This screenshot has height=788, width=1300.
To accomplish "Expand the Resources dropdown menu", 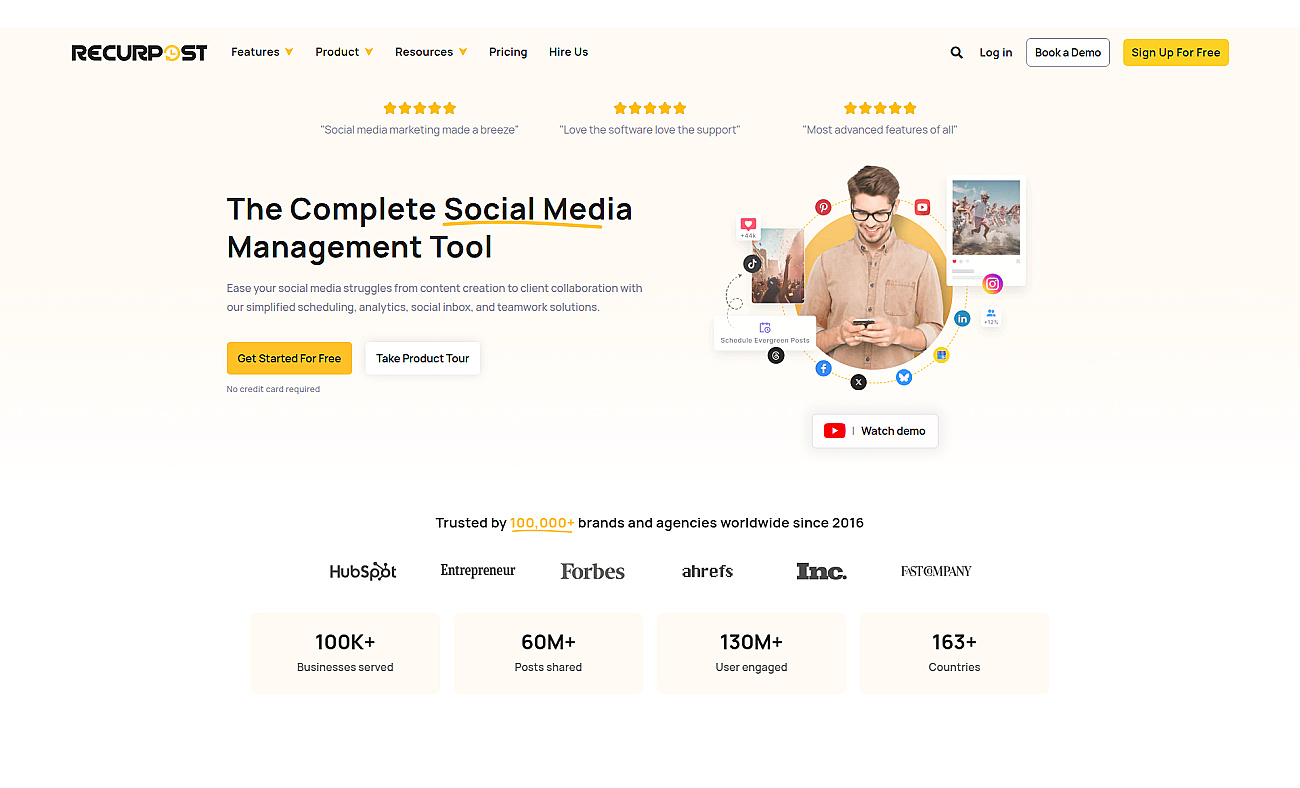I will click(431, 52).
